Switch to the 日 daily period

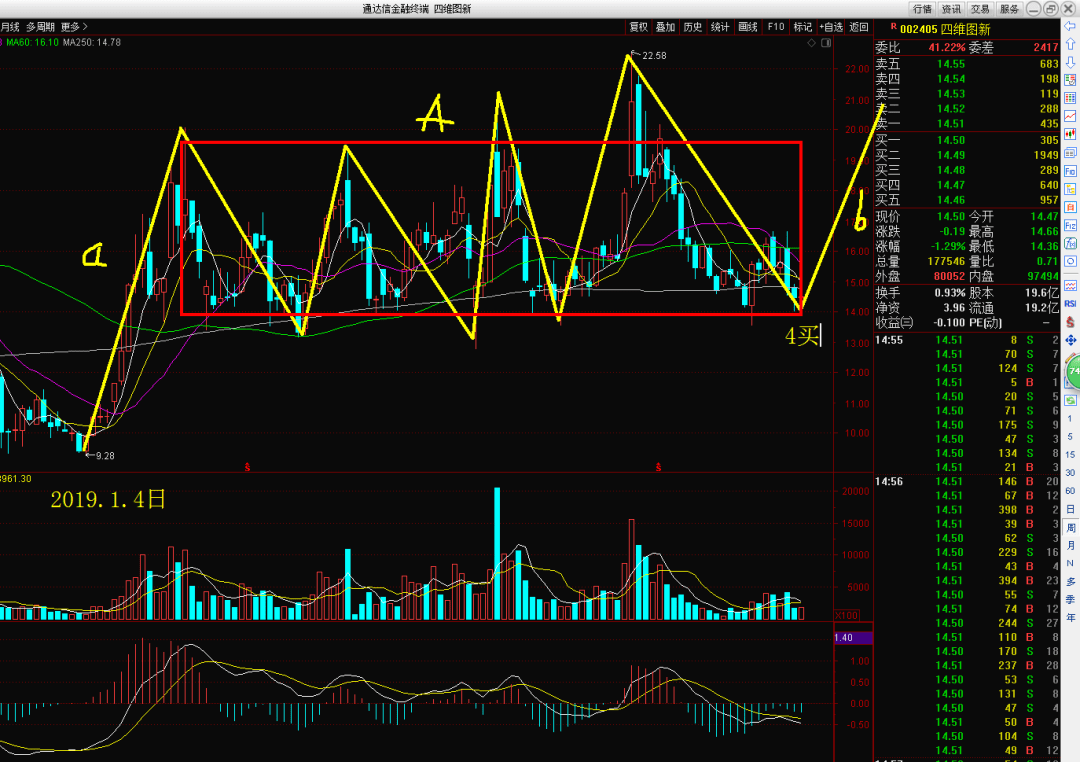click(1070, 509)
